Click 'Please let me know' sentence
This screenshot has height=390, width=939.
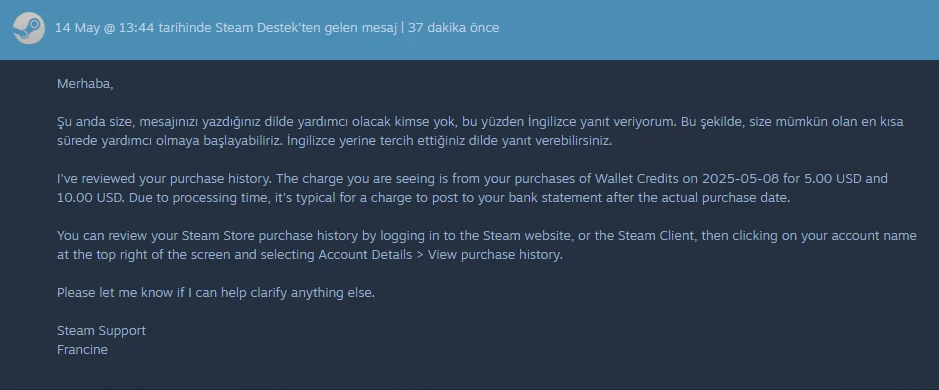coord(216,293)
